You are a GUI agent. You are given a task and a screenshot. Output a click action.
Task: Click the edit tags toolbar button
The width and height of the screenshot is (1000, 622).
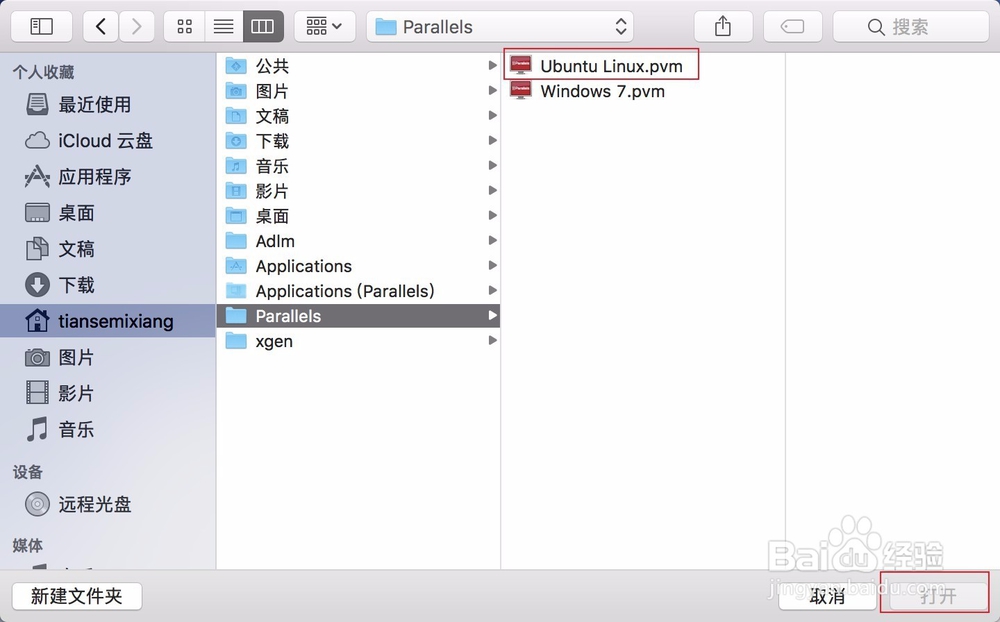pyautogui.click(x=792, y=26)
